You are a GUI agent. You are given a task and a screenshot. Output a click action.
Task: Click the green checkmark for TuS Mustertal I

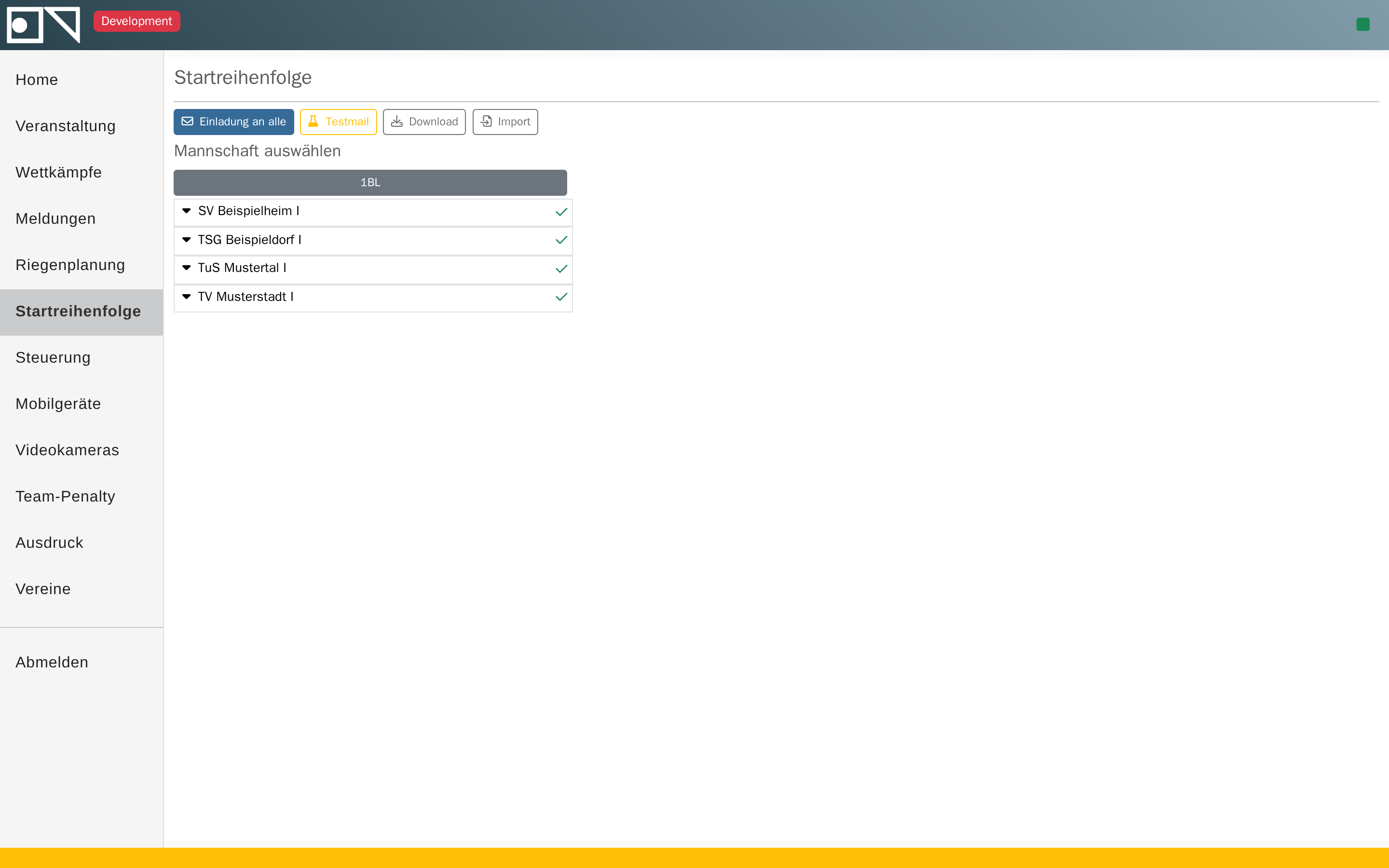pos(561,269)
